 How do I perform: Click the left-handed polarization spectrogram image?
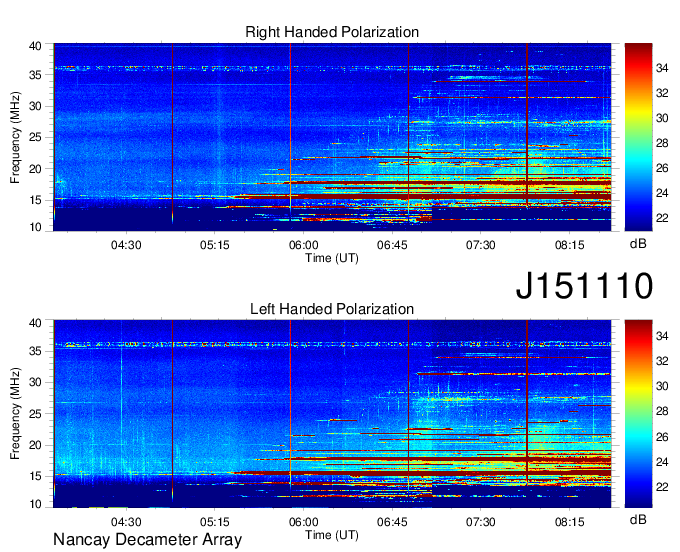point(332,414)
